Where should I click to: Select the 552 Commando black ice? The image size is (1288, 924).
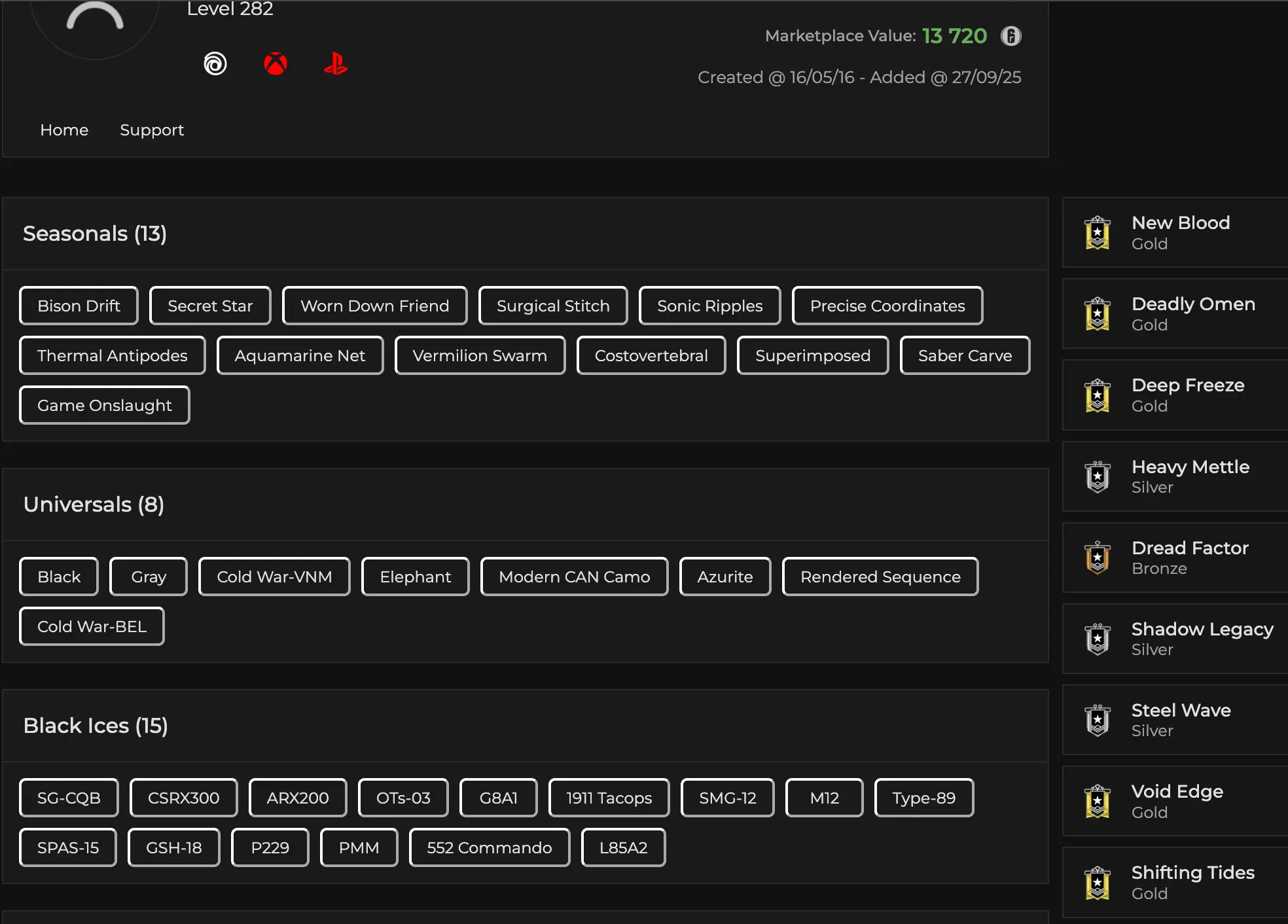pos(489,847)
